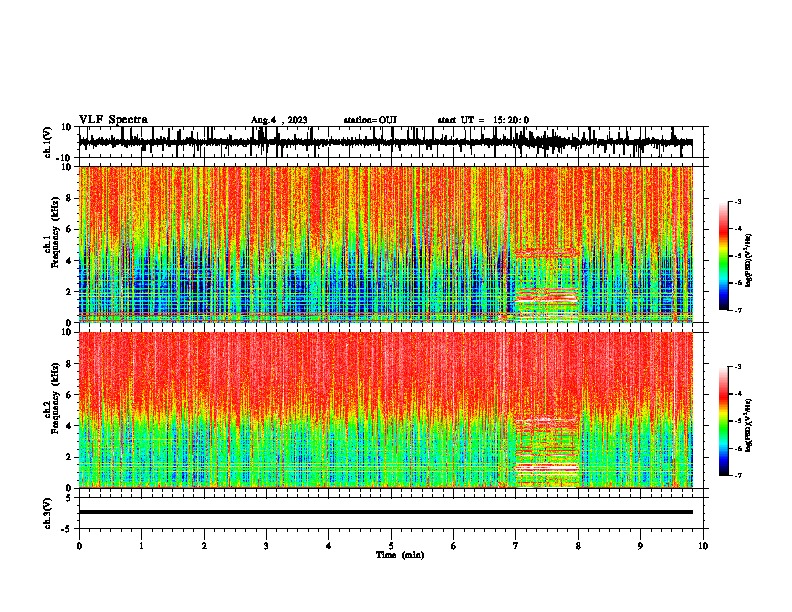Screen dimensions: 792x612
Task: Click the ch.2 colorbar log(PSD) label
Action: coord(748,425)
